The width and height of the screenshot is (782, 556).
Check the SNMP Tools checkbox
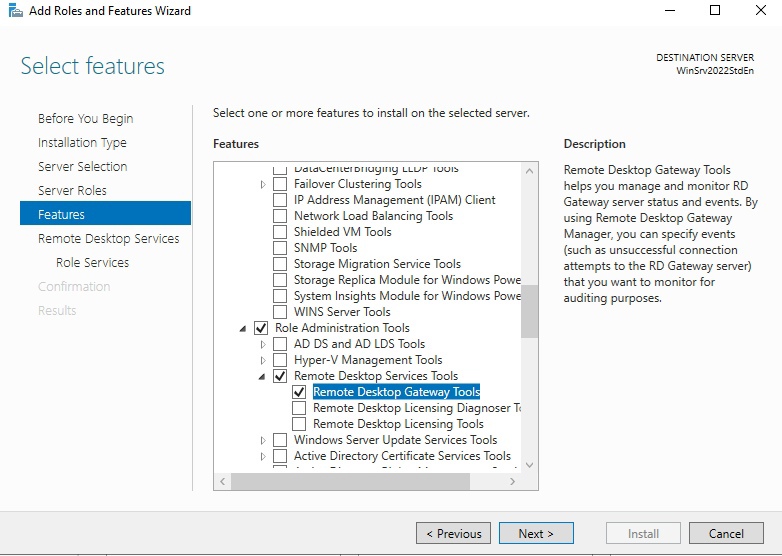(280, 248)
